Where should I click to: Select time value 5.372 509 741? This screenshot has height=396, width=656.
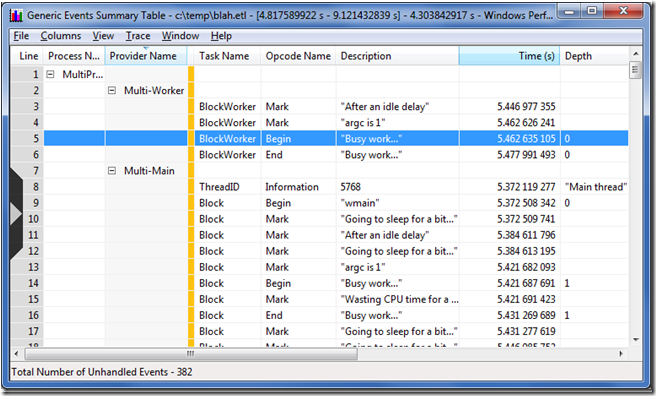(526, 219)
